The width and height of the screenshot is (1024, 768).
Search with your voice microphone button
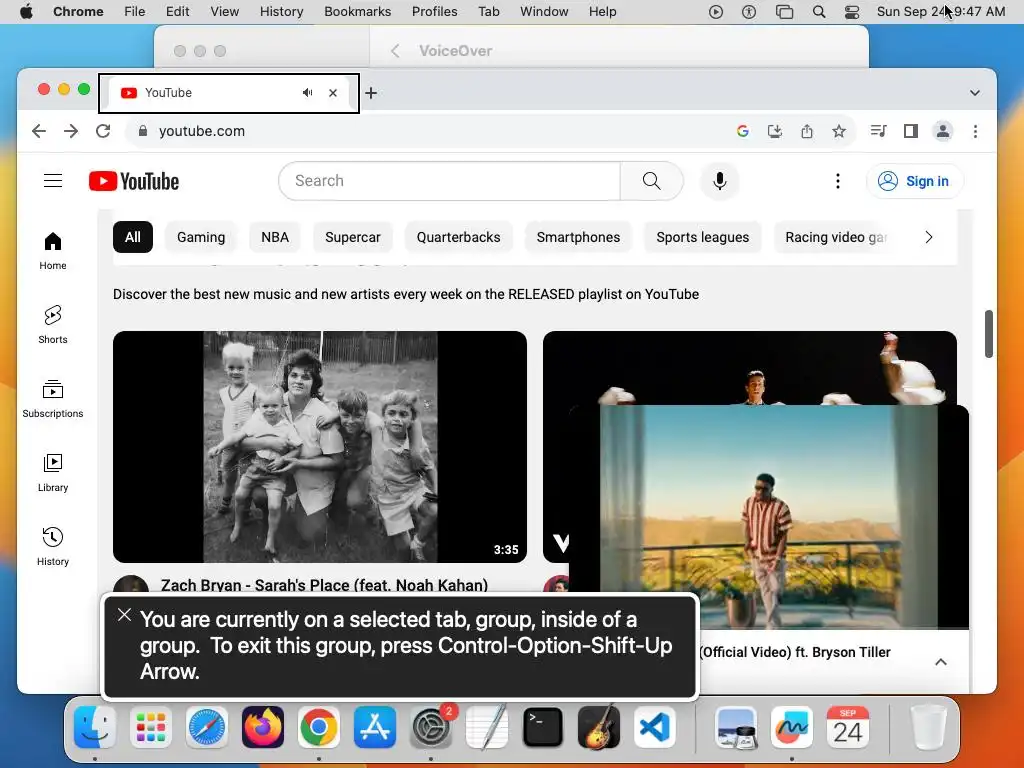point(720,181)
